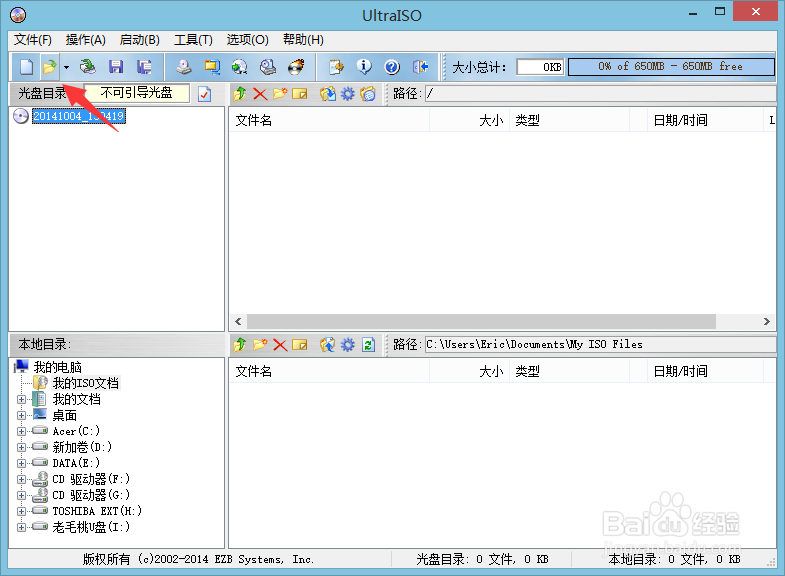Screen dimensions: 785x576
Task: Click the horizontal scrollbar thumb in disc pane
Action: click(481, 322)
